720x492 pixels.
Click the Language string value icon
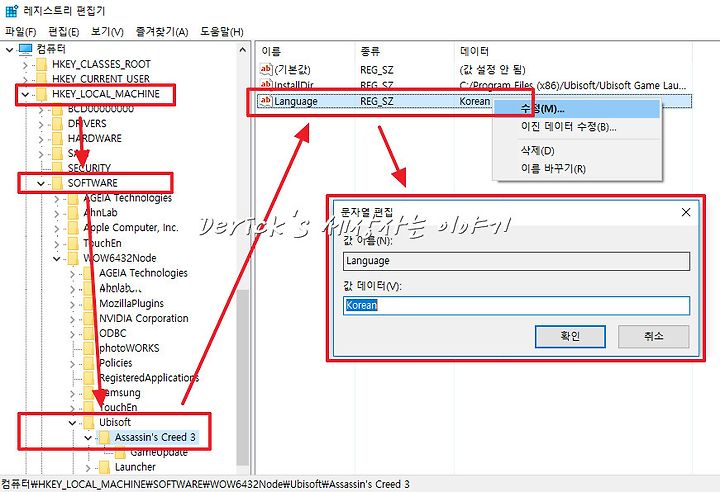point(266,101)
